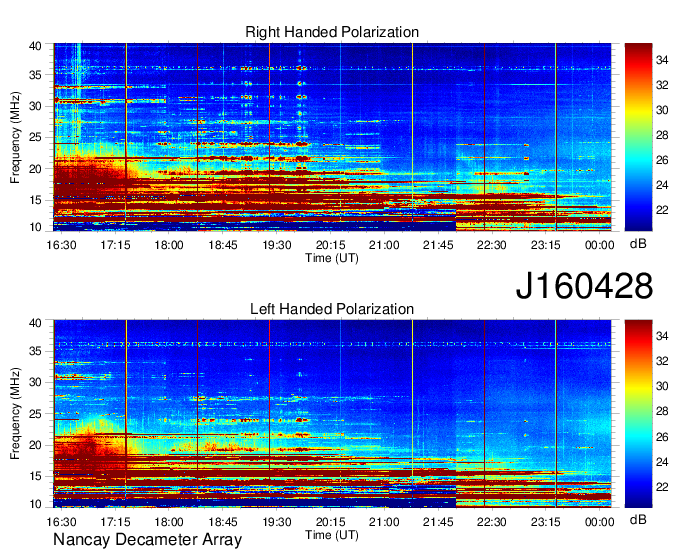Click the "Left Handed Polarization" plot title
Screen dimensions: 680x552
pos(332,309)
